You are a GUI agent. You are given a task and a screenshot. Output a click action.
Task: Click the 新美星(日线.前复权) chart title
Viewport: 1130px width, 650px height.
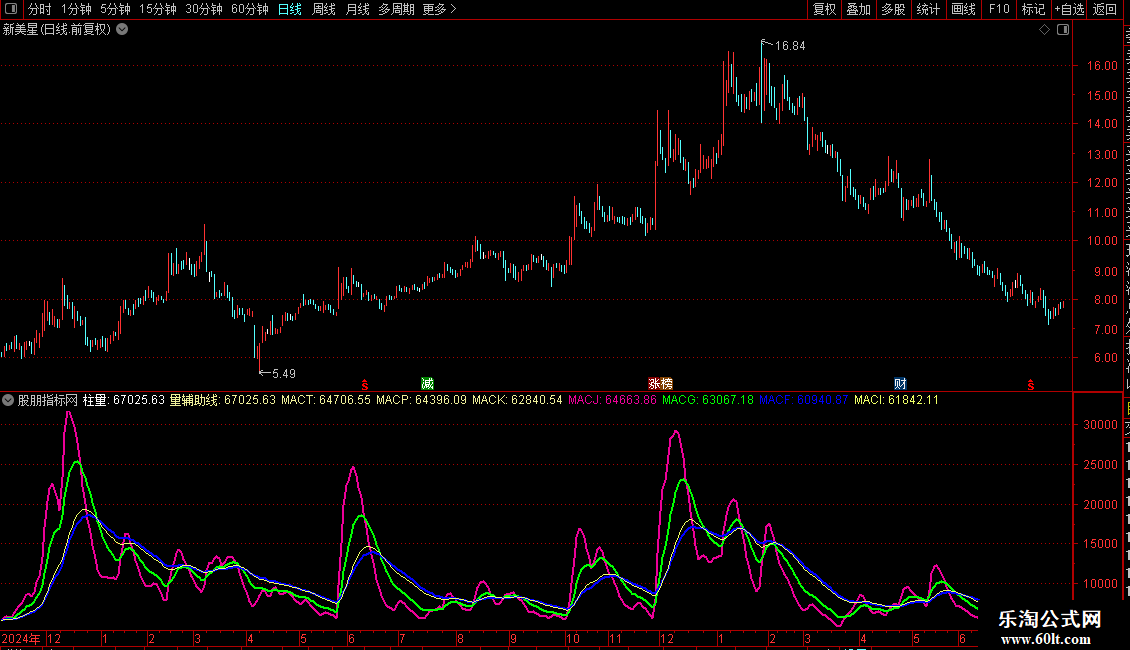coord(57,30)
